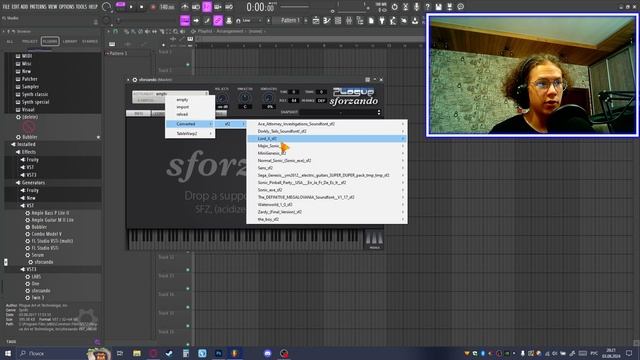Open the Visual category in browser
Screen dimensions: 640x360
(x=28, y=109)
